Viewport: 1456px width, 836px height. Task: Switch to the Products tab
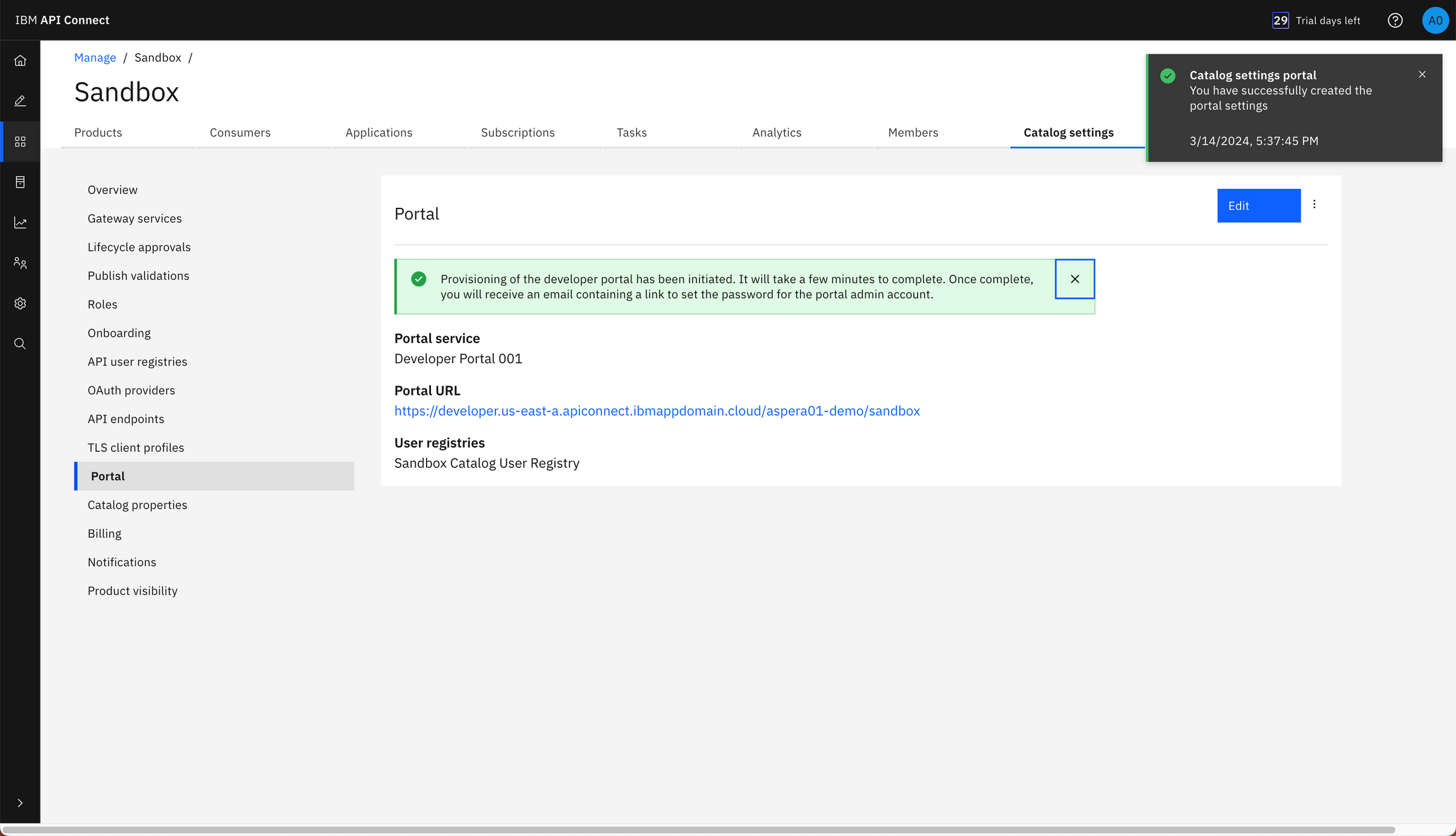98,133
